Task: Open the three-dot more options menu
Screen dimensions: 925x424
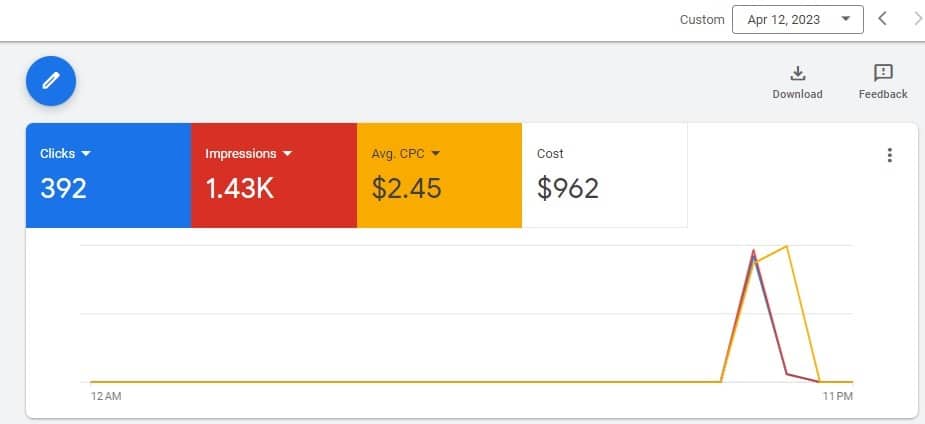Action: pos(889,155)
